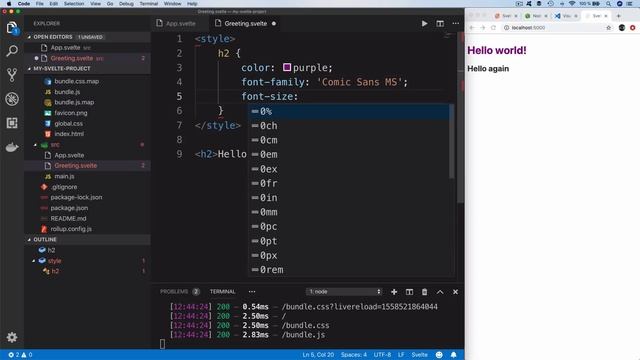Click LF line ending in status bar
Viewport: 640px width, 360px height.
pyautogui.click(x=401, y=355)
